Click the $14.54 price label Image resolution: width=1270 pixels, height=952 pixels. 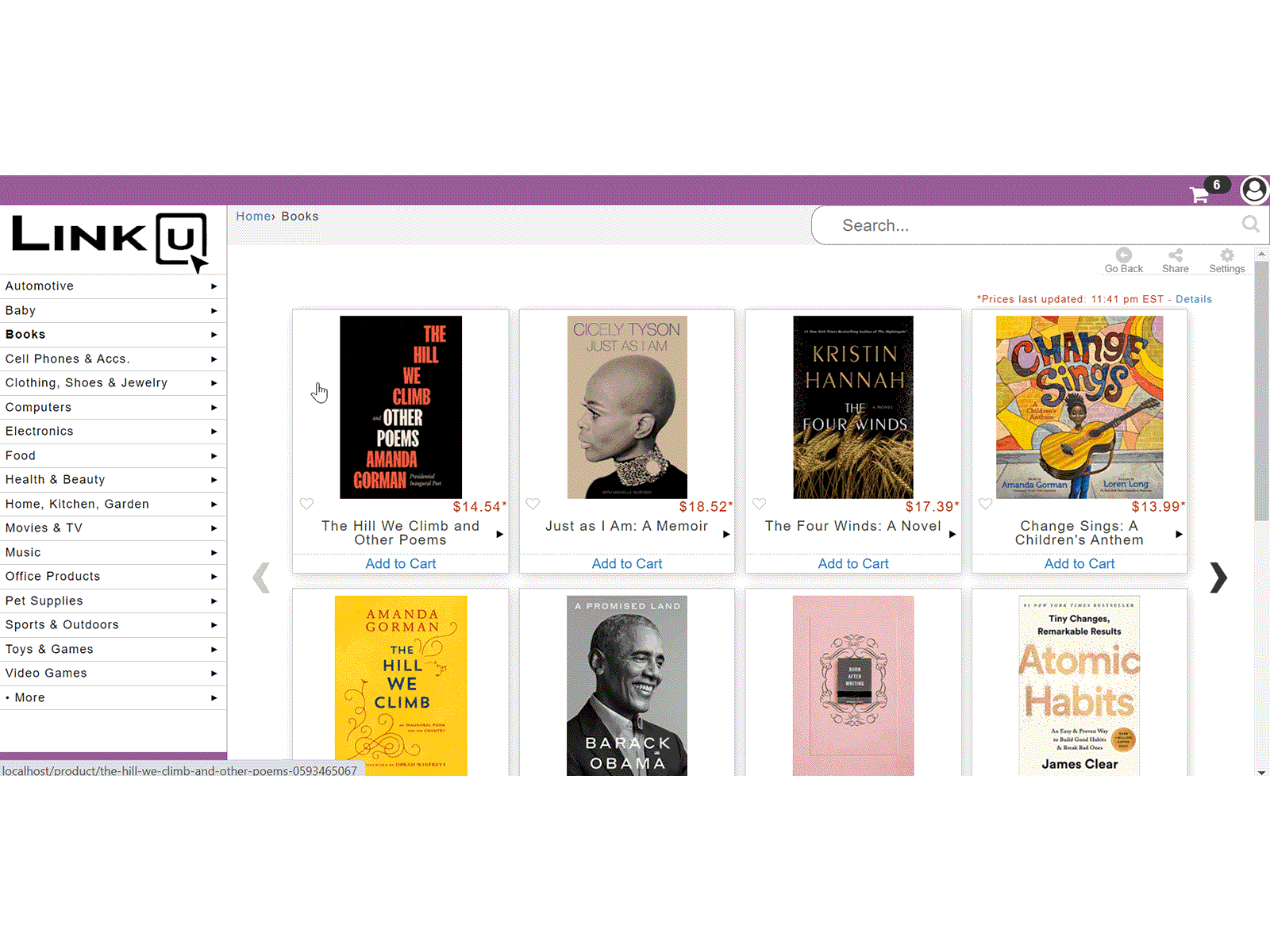click(479, 507)
